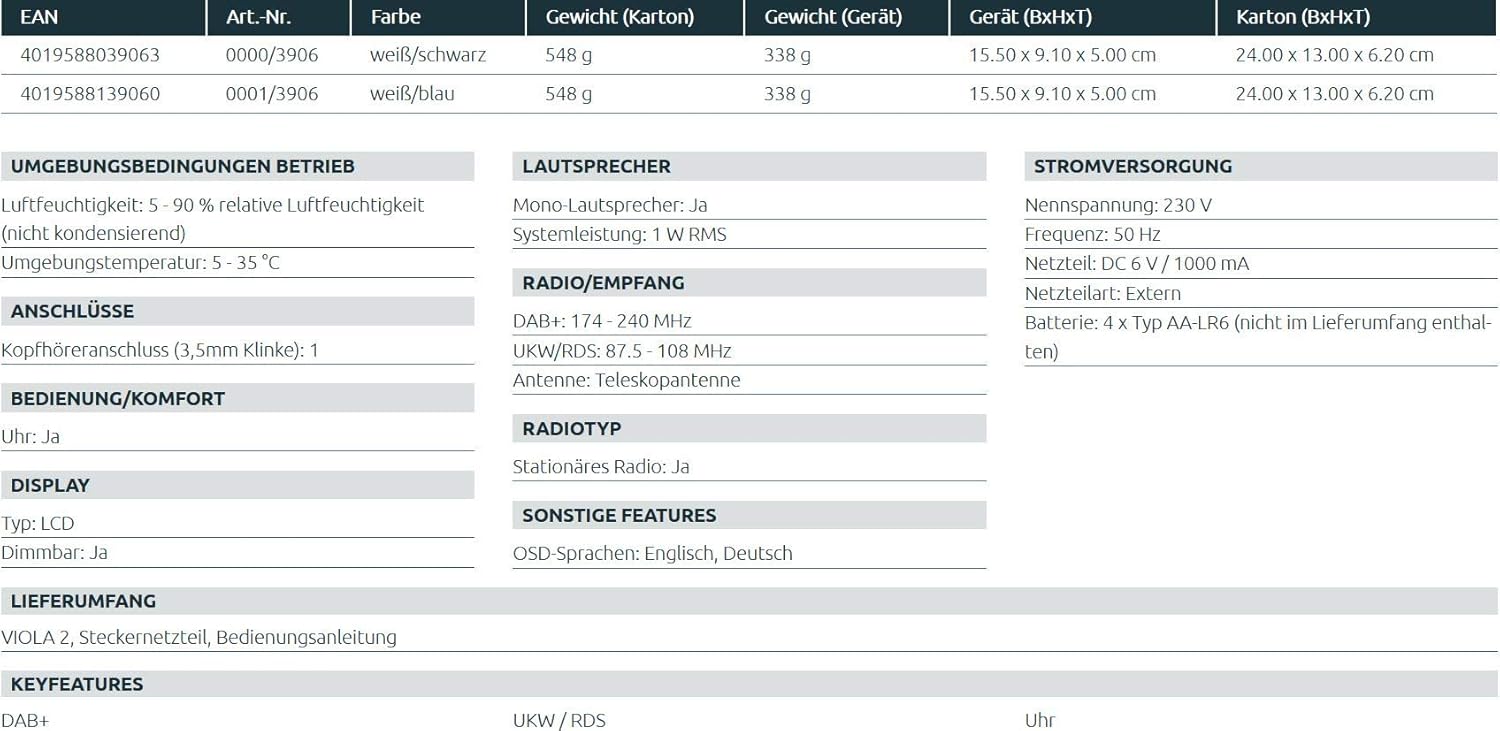Click the UMGEBUNGSBEDINGUNGEN BETRIEB section header
The width and height of the screenshot is (1500, 731).
click(183, 166)
